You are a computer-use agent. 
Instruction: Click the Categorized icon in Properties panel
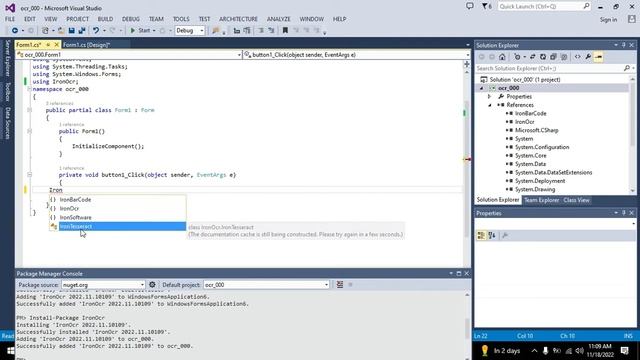tap(481, 236)
